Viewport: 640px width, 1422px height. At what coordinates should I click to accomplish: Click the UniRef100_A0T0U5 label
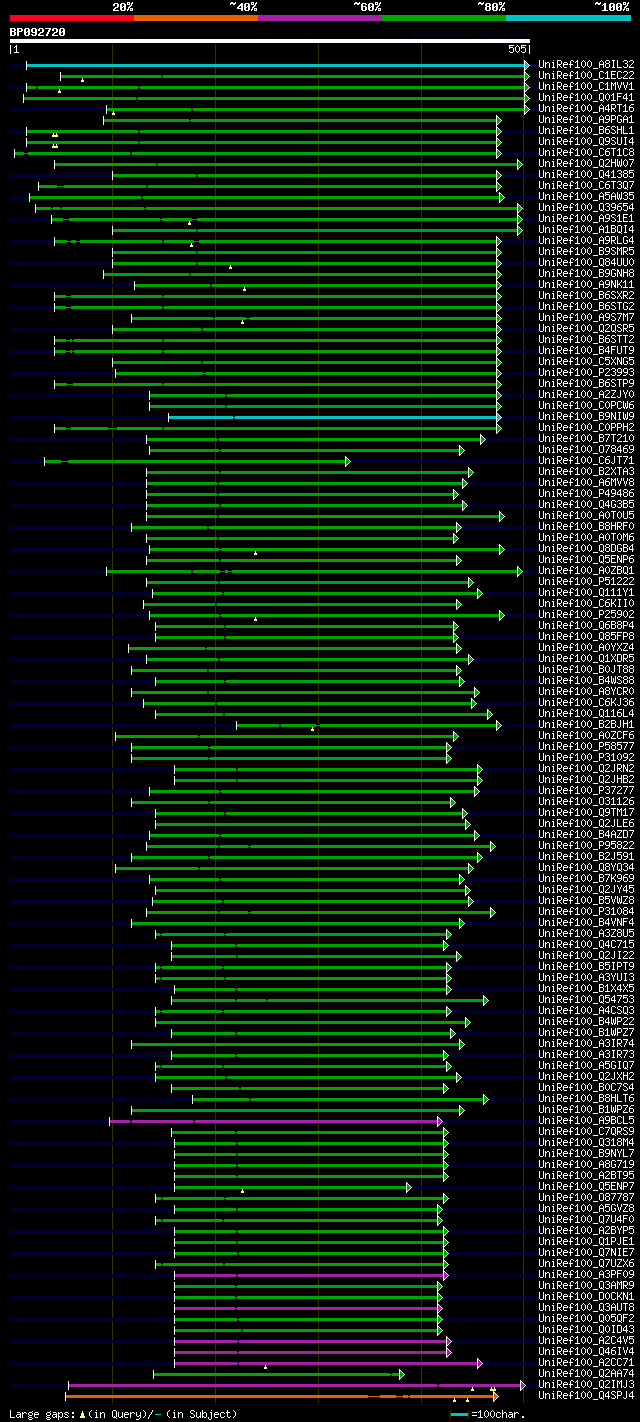pyautogui.click(x=586, y=516)
